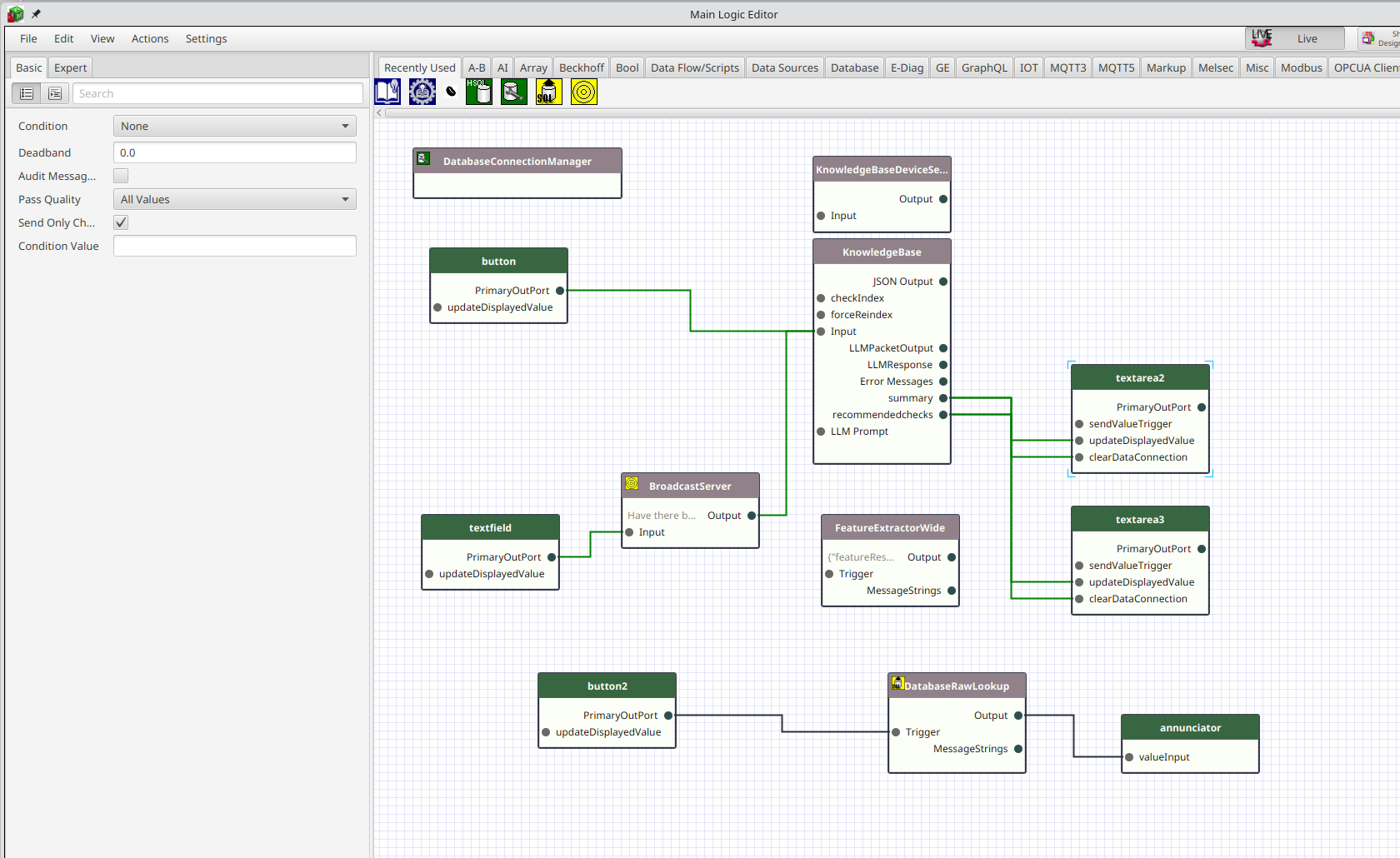
Task: Click the Trigger port on DatabaseRawLookup
Action: point(896,732)
